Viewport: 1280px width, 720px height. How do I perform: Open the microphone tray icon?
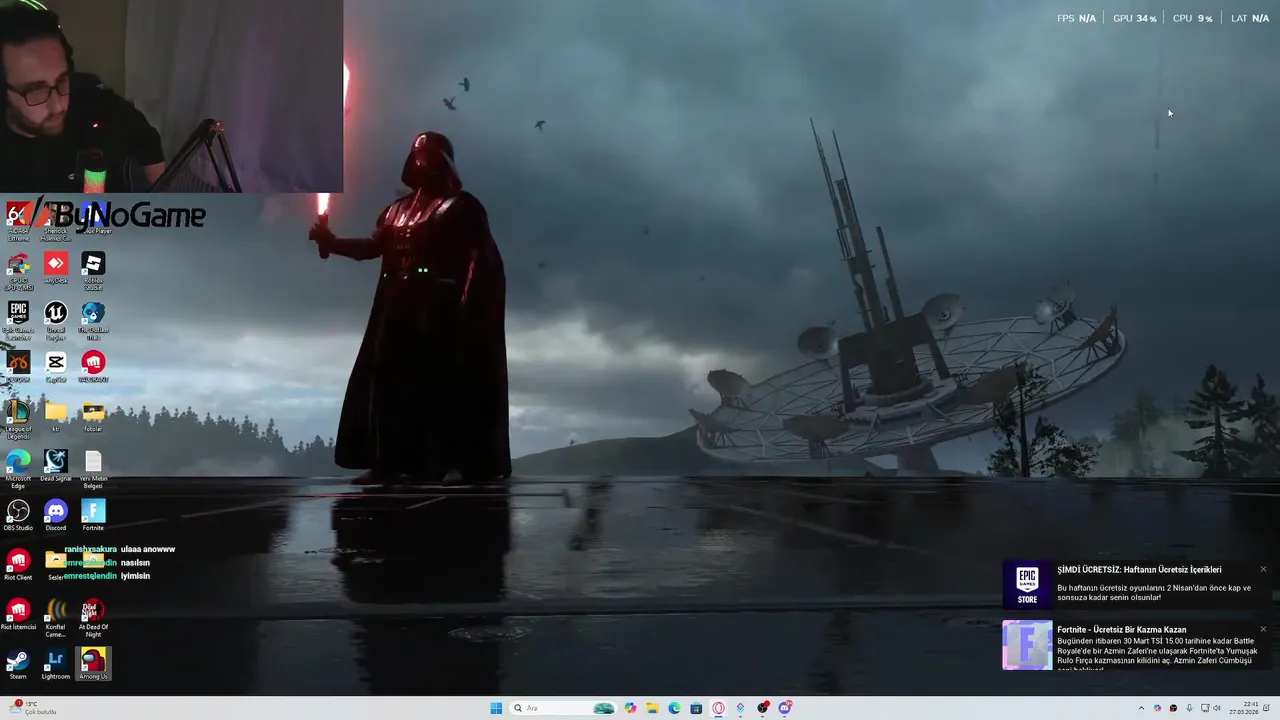(x=1189, y=708)
